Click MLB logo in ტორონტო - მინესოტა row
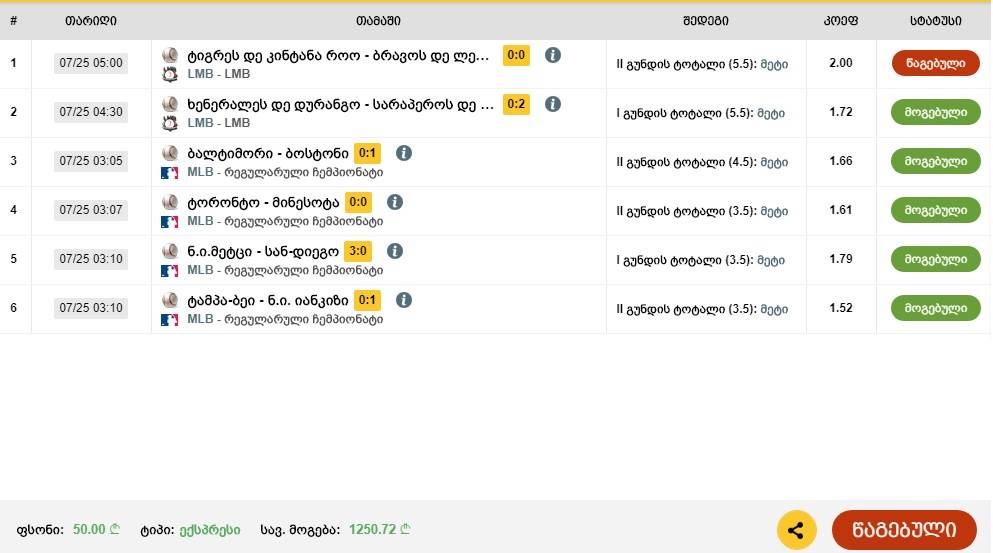The height and width of the screenshot is (553, 993). 170,222
